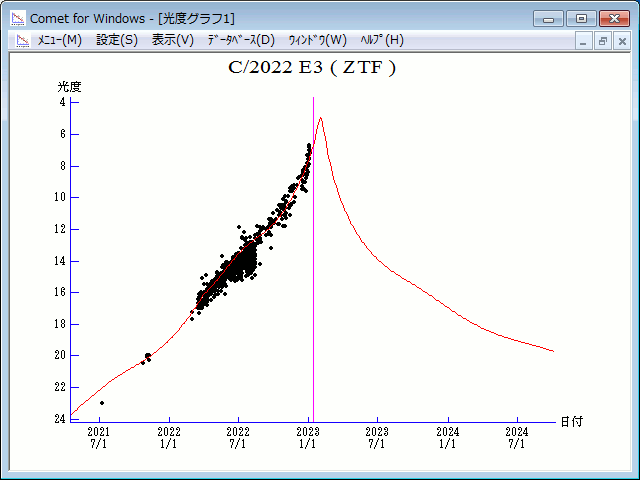Viewport: 640px width, 480px height.
Task: Open the データベース(D) database menu
Action: (x=240, y=40)
